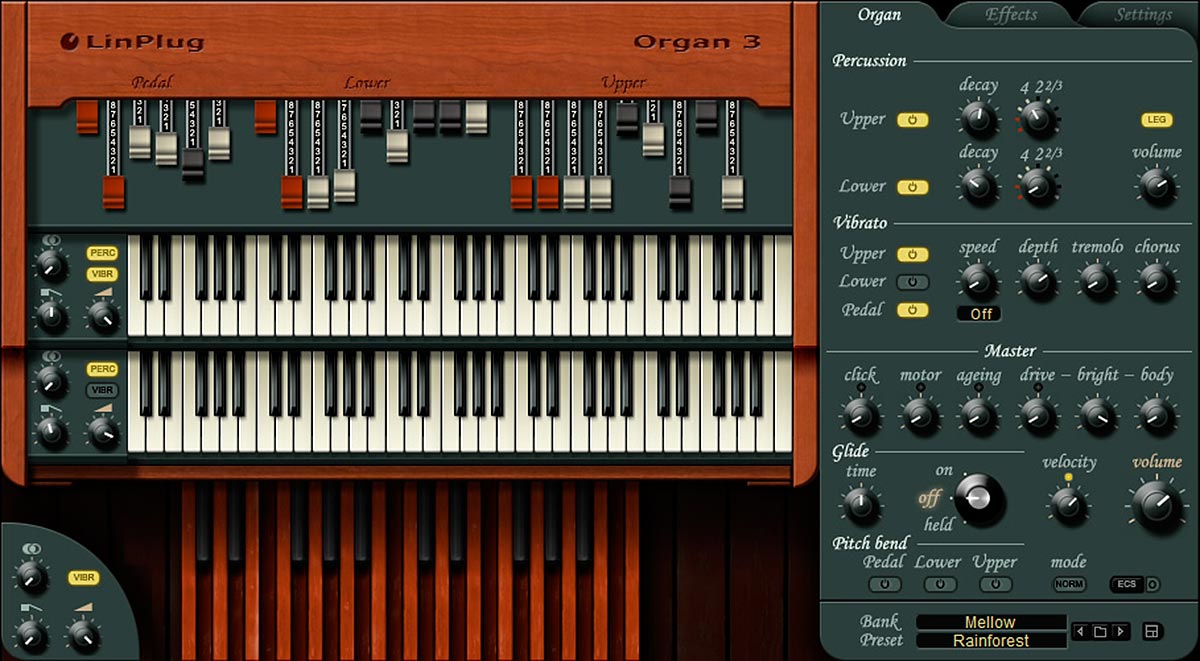1200x661 pixels.
Task: Switch to the Organ tab
Action: click(879, 14)
